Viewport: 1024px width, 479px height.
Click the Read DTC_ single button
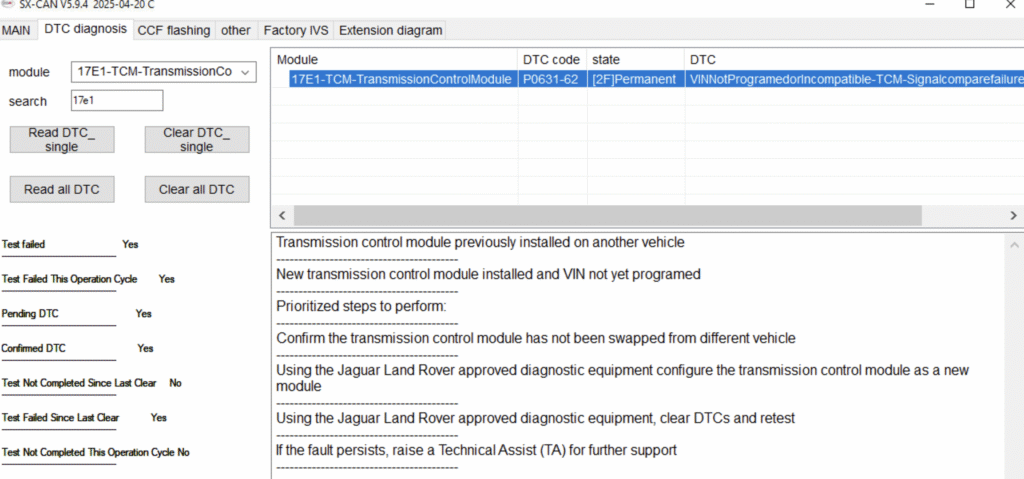pos(62,140)
